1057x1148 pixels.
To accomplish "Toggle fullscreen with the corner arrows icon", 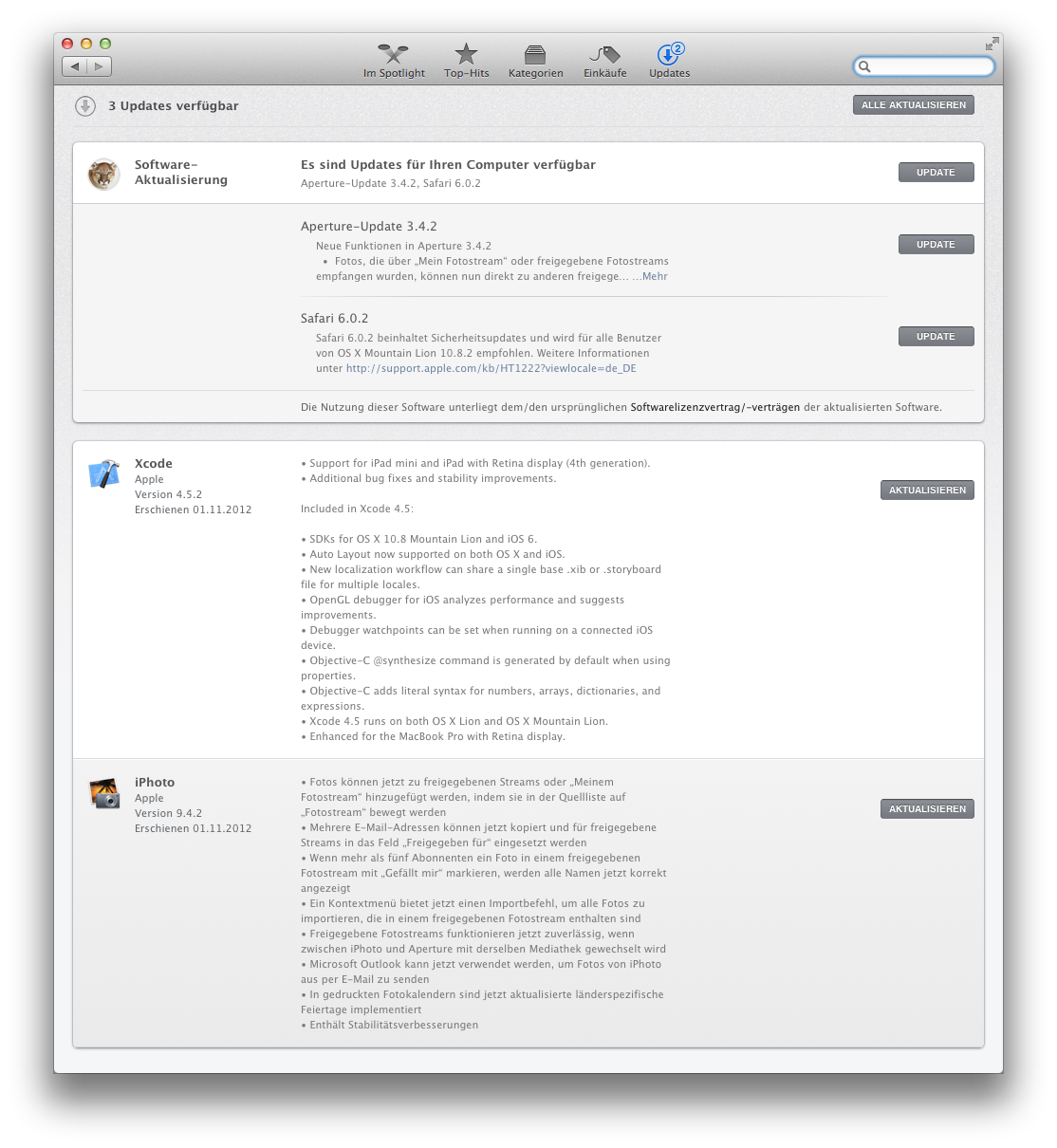I will point(992,44).
